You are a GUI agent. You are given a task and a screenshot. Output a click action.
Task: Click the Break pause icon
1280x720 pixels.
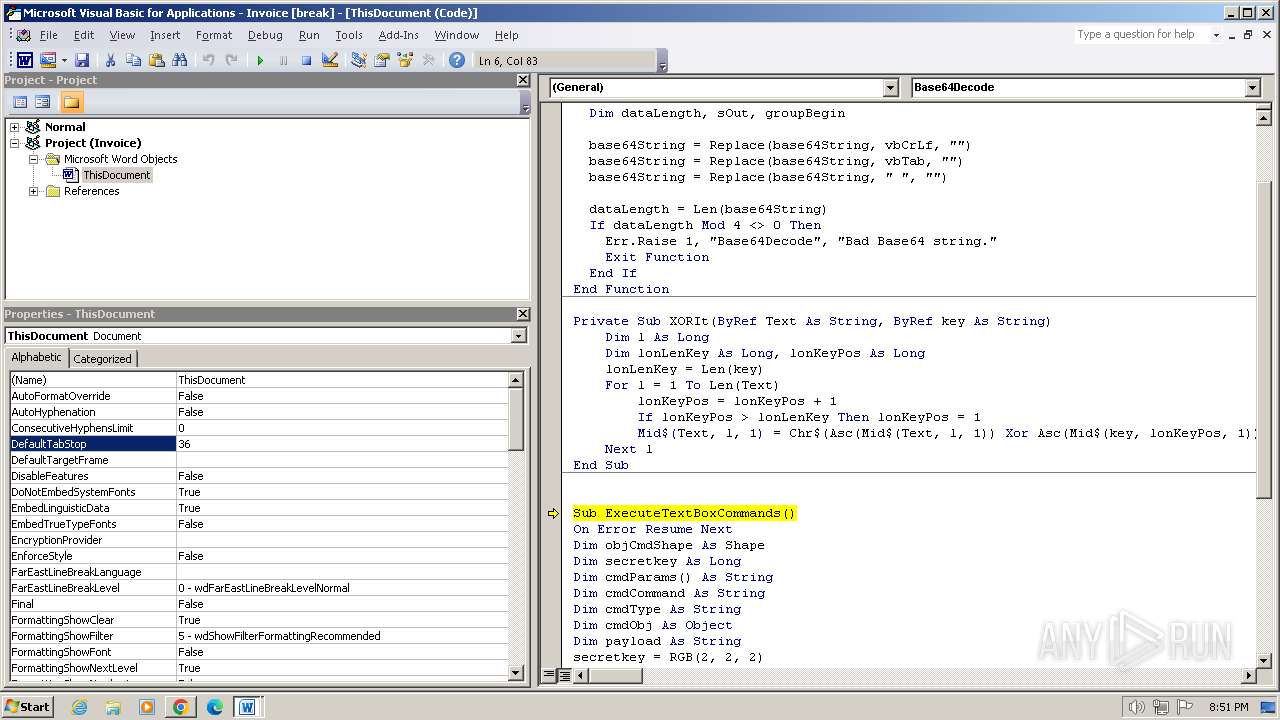click(283, 61)
